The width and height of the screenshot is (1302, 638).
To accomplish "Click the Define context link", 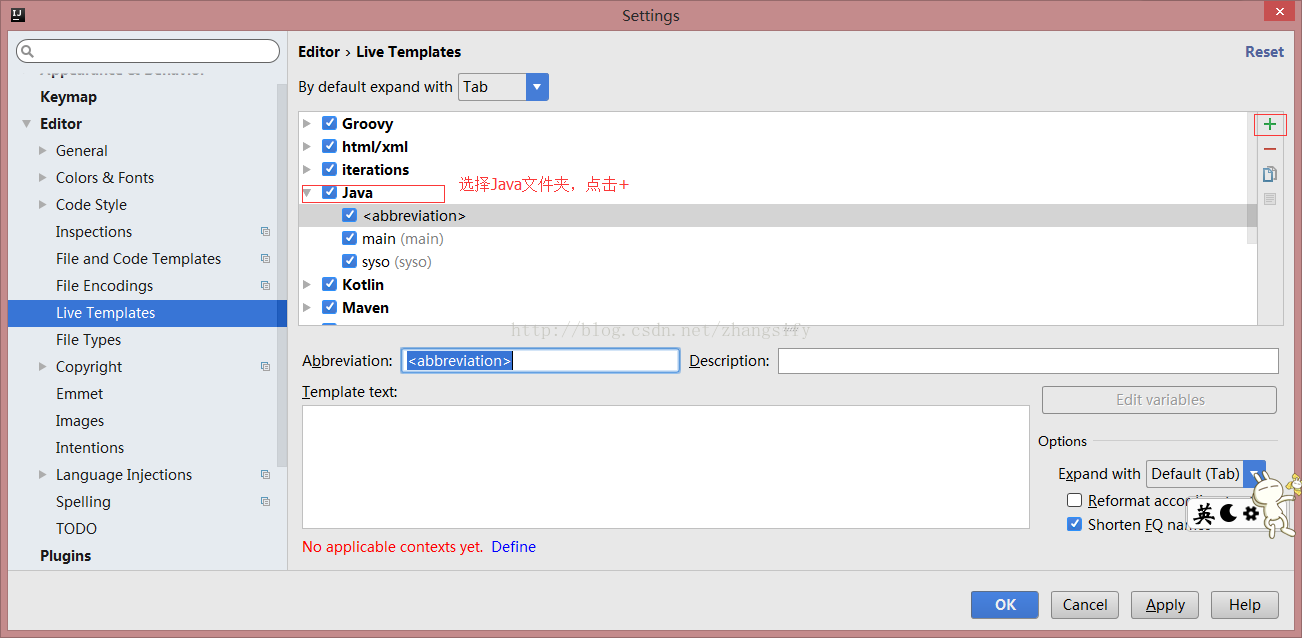I will pos(513,547).
